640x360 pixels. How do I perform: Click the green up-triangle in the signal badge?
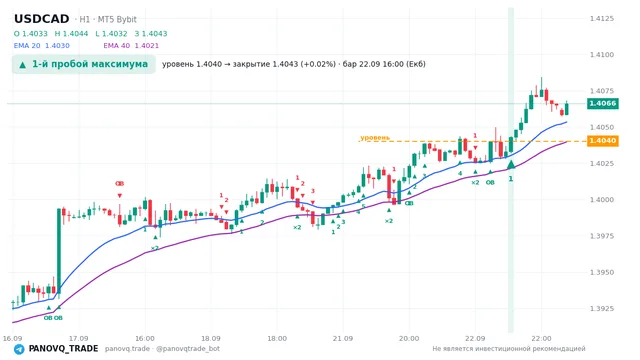click(23, 64)
